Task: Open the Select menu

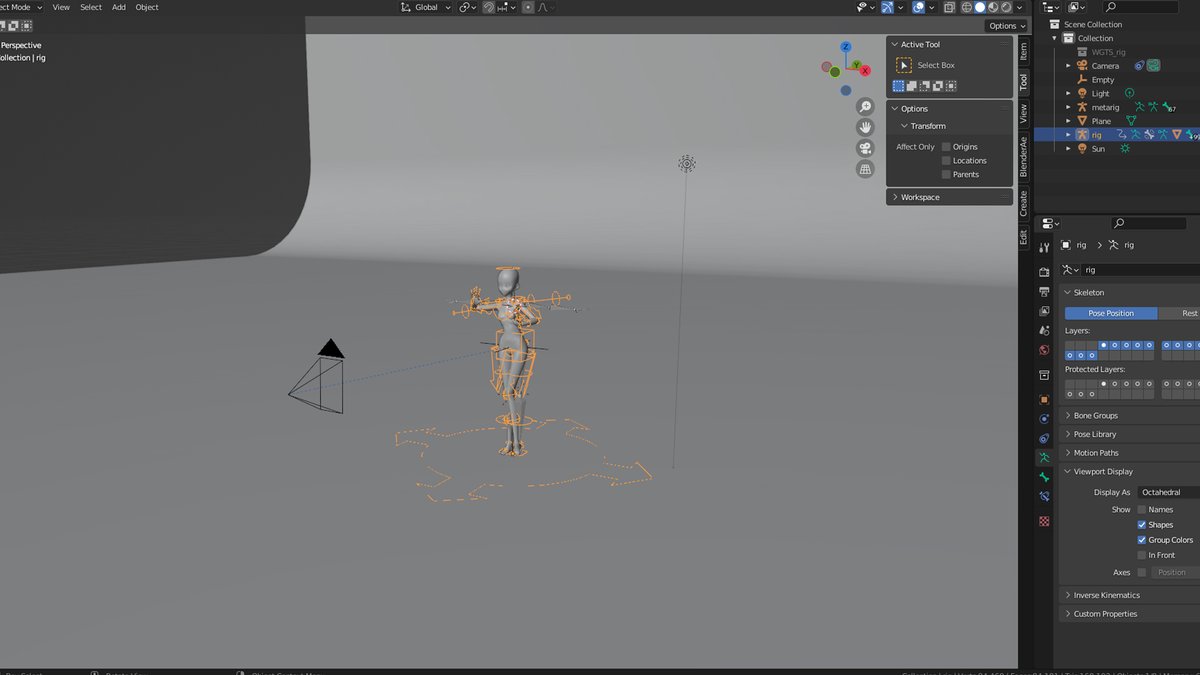Action: click(x=91, y=7)
